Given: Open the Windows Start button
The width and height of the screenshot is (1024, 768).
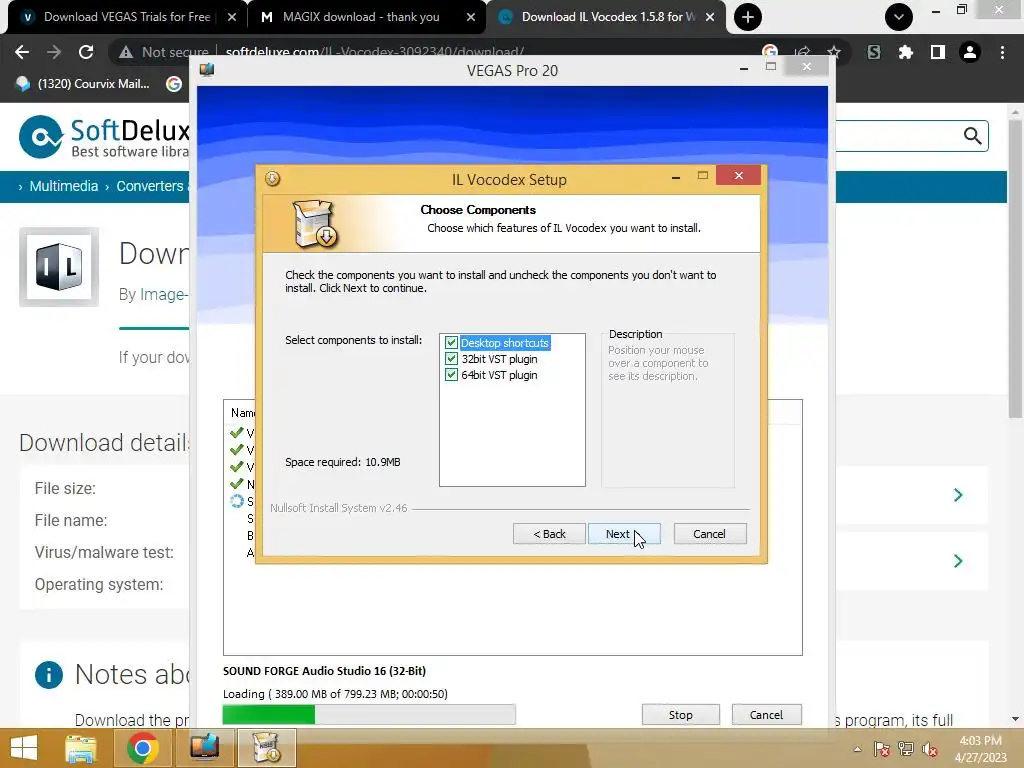Looking at the screenshot, I should click(x=24, y=748).
